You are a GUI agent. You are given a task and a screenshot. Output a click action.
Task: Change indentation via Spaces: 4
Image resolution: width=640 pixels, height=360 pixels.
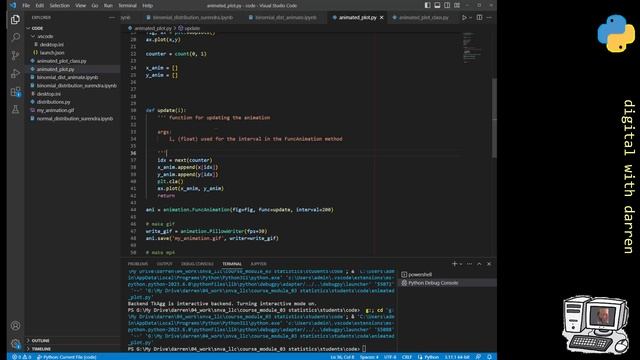point(369,357)
